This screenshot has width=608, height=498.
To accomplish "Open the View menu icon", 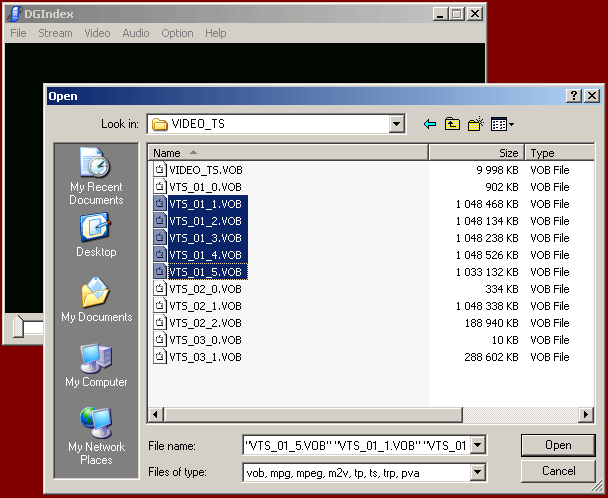I will (x=502, y=124).
